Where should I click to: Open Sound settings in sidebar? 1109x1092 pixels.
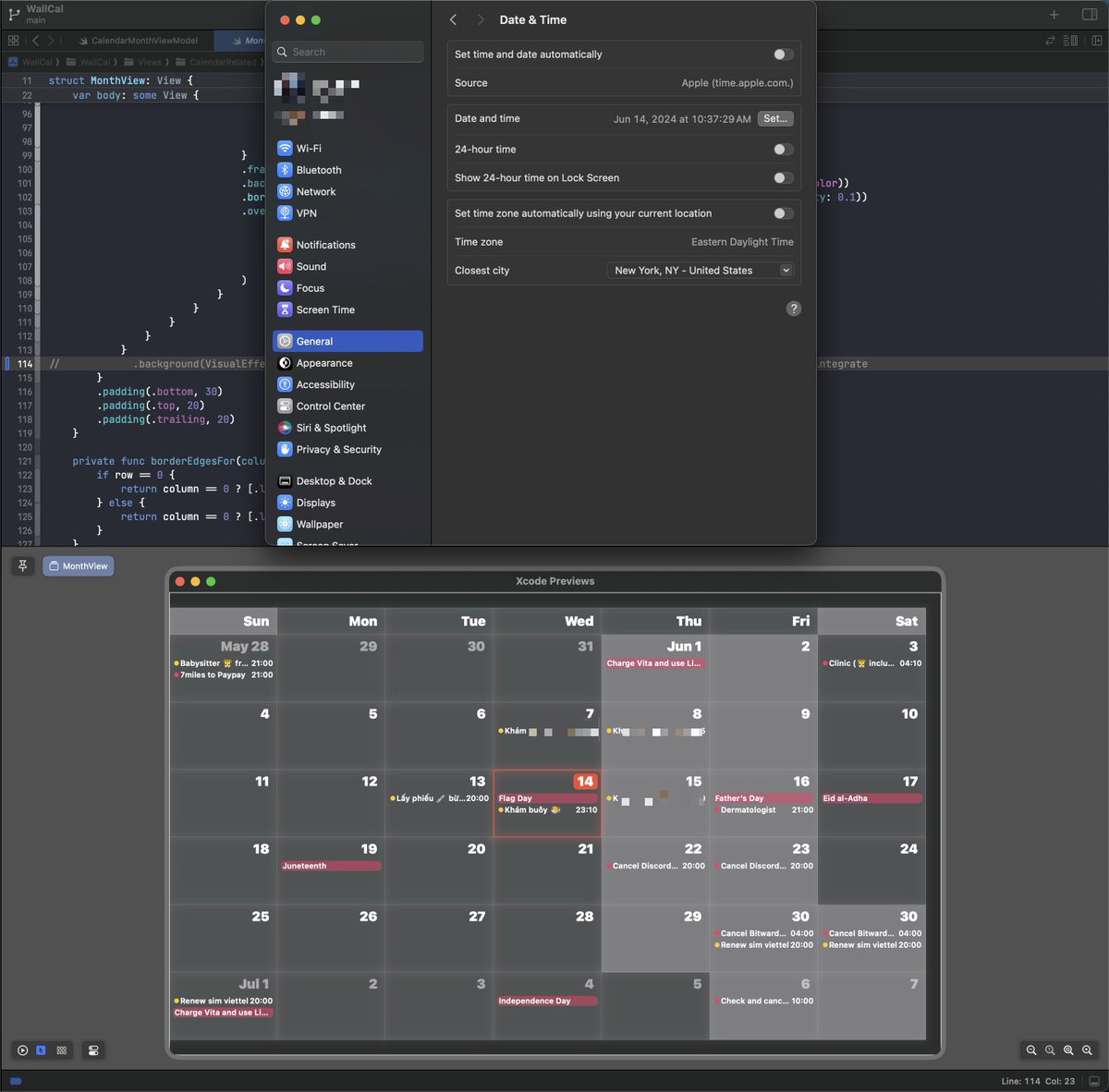[x=347, y=266]
